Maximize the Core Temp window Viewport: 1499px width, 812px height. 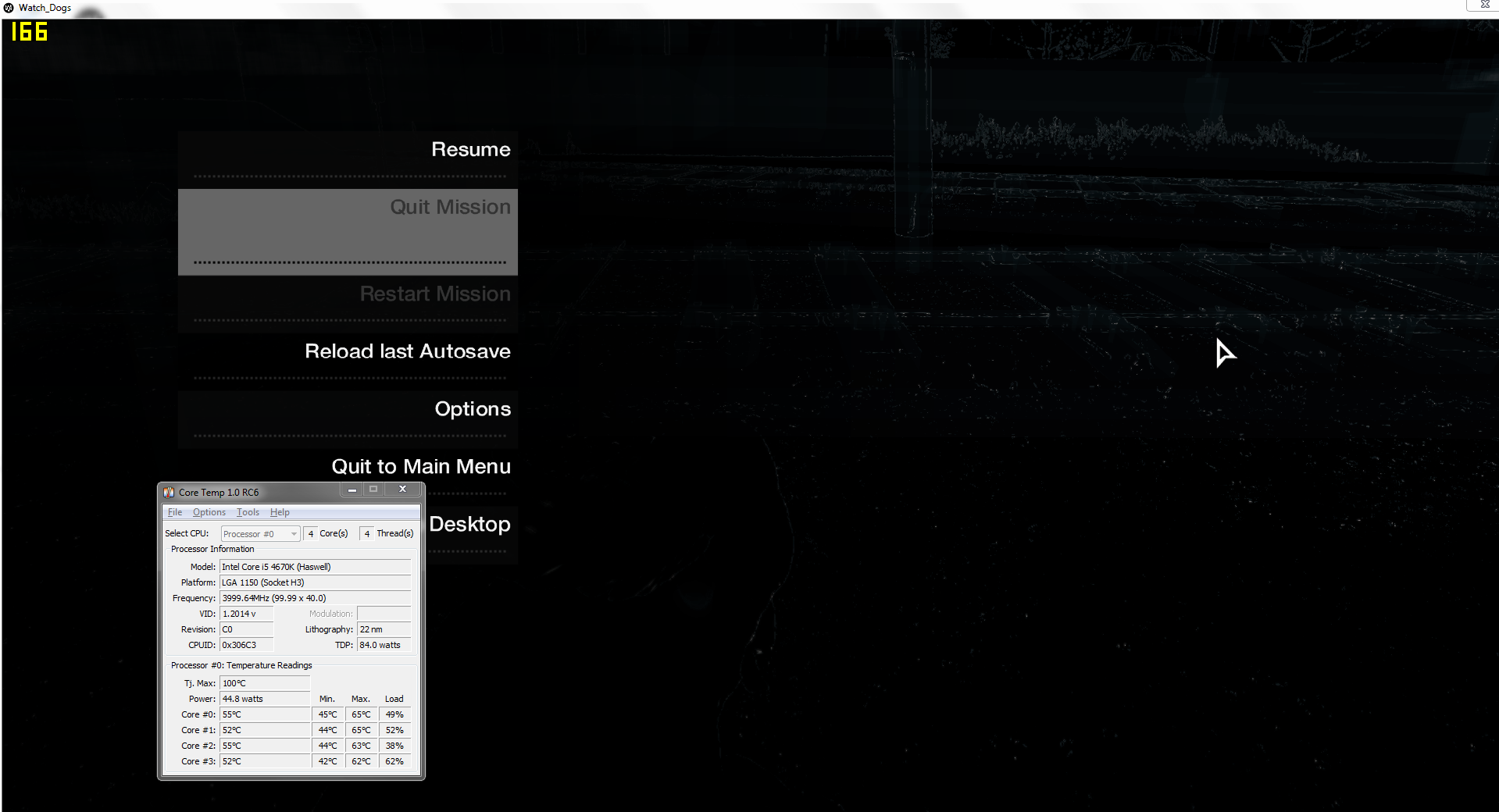[x=373, y=490]
